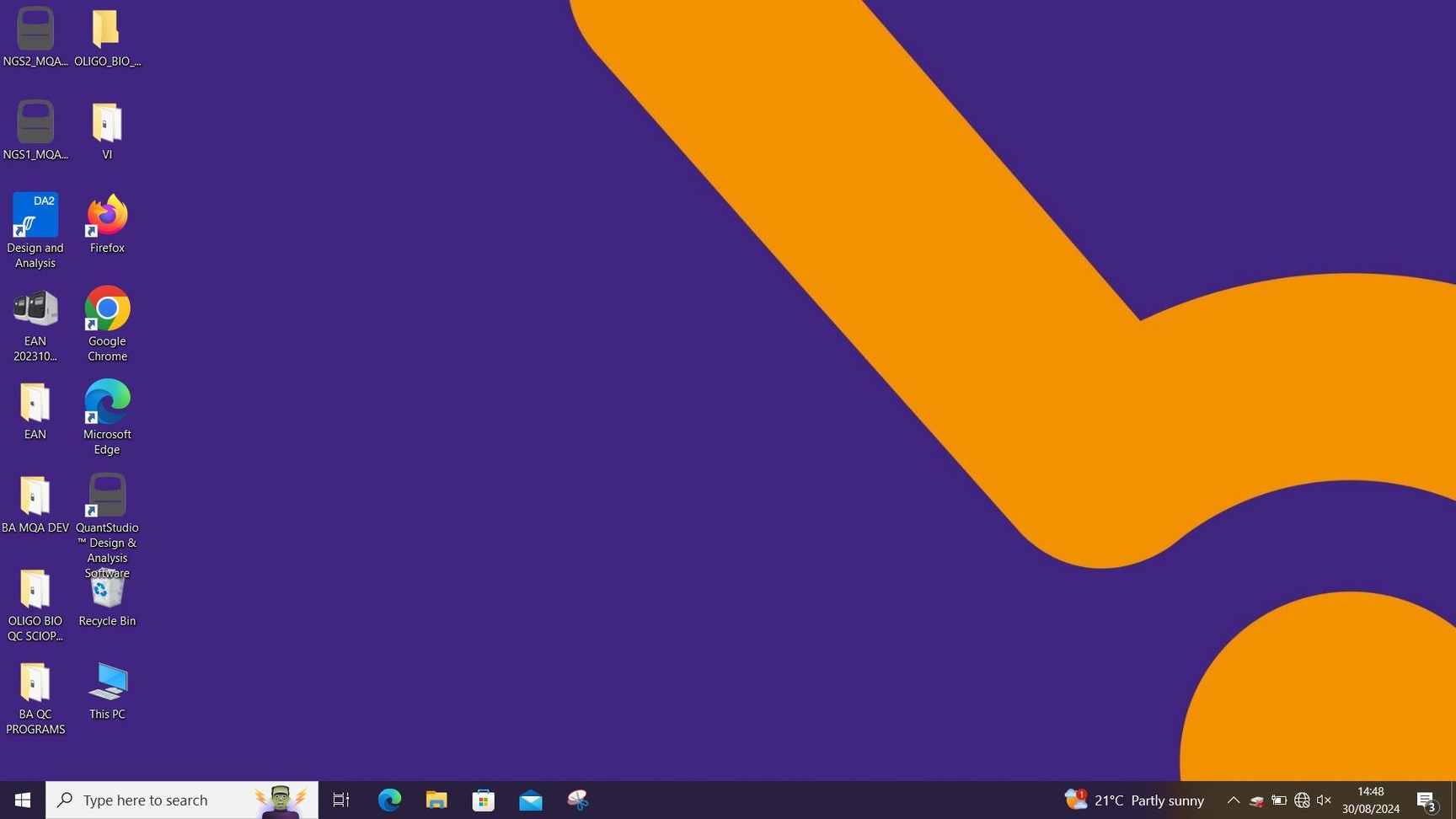1456x819 pixels.
Task: Select the Firefox desktop icon
Action: [x=107, y=217]
